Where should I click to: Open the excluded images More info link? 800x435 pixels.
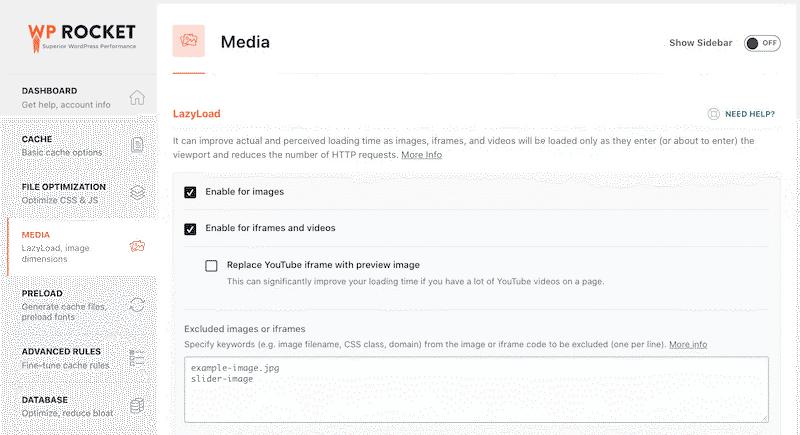(x=688, y=344)
